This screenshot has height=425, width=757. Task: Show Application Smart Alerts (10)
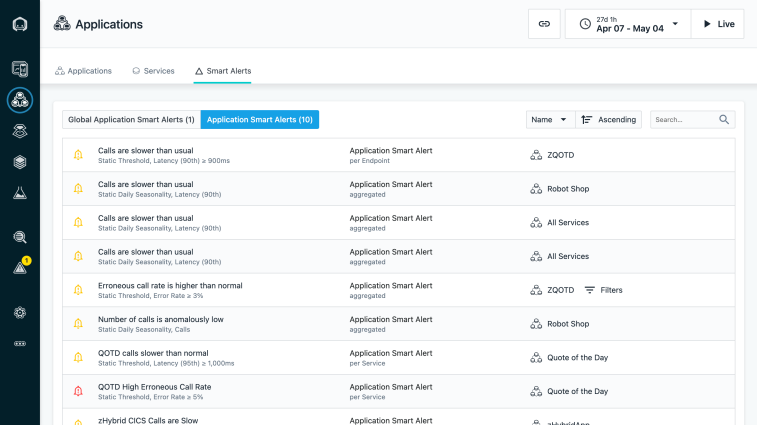(x=260, y=119)
